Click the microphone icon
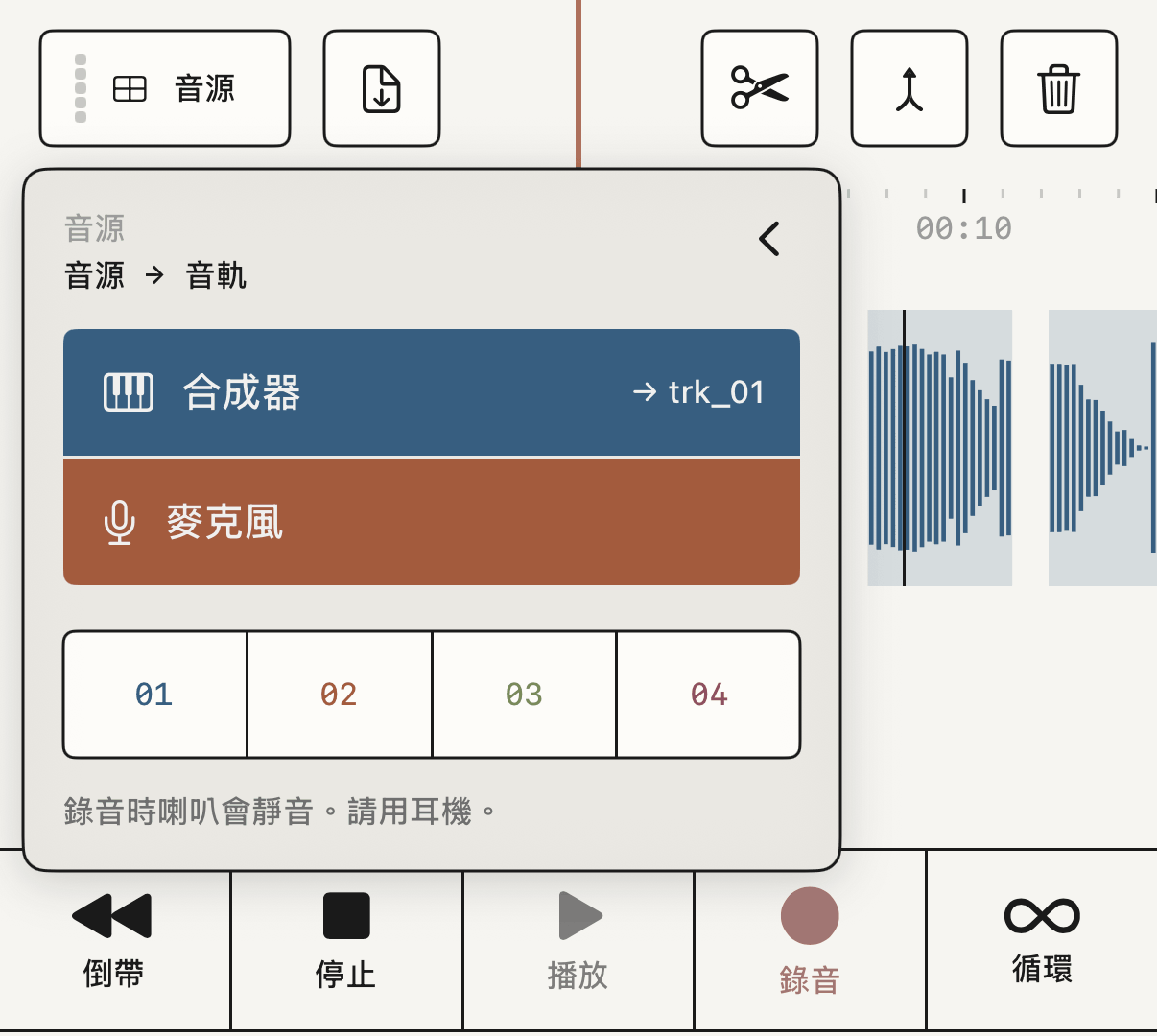This screenshot has height=1036, width=1157. coord(119,523)
